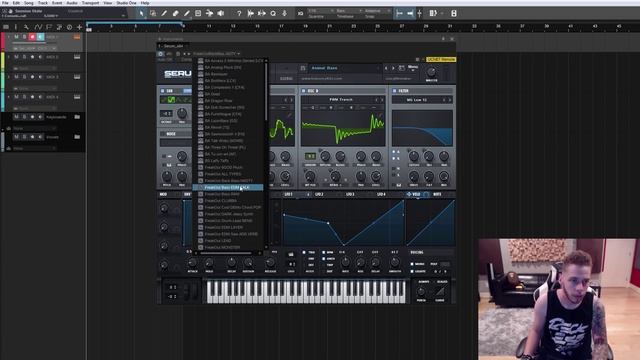The image size is (640, 360).
Task: Open track list icon above tracks
Action: click(6, 27)
